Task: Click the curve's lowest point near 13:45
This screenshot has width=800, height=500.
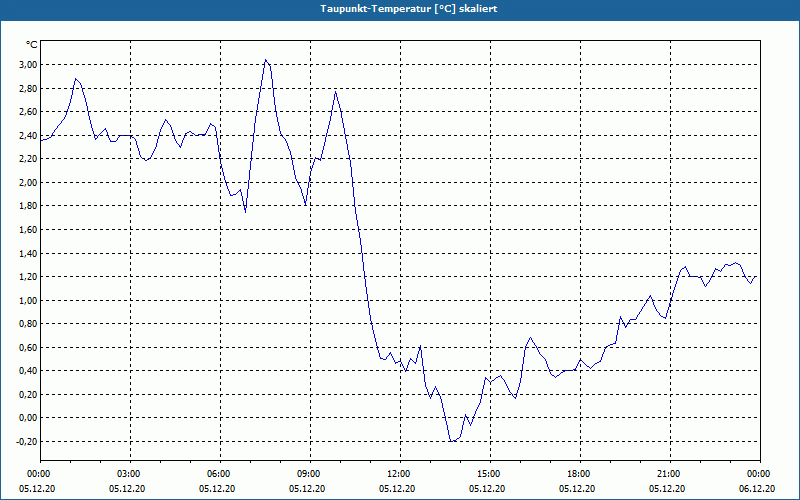Action: (452, 441)
